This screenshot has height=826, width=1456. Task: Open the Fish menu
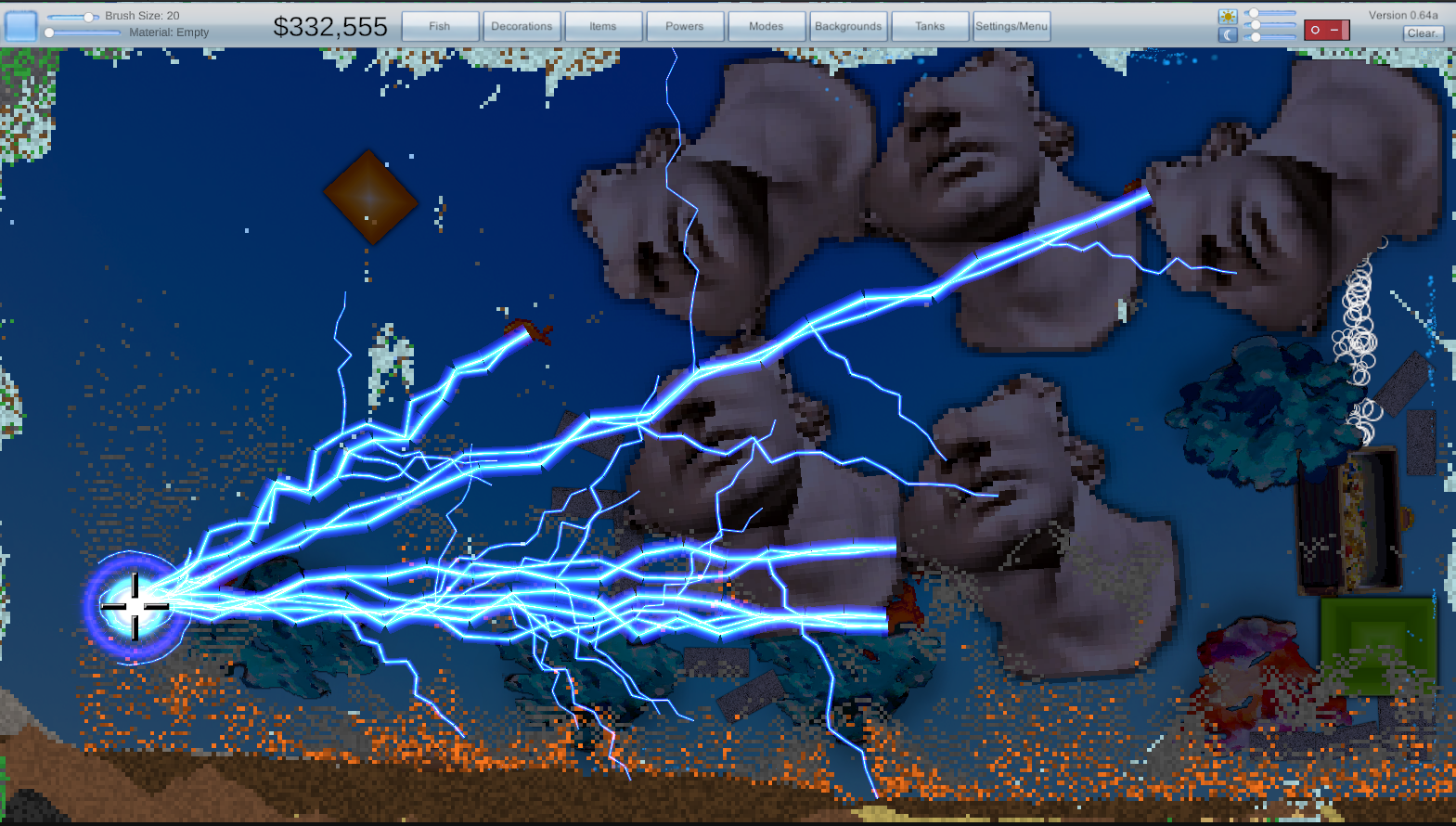440,26
